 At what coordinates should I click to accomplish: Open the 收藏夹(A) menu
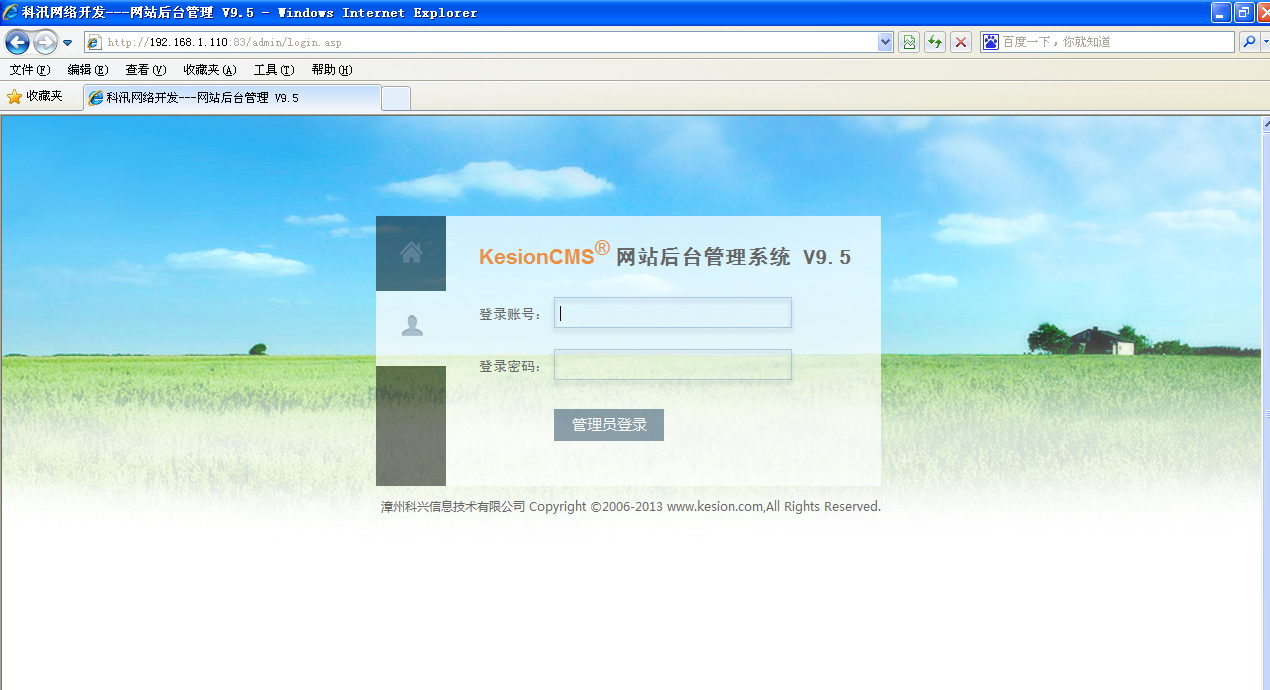coord(210,70)
